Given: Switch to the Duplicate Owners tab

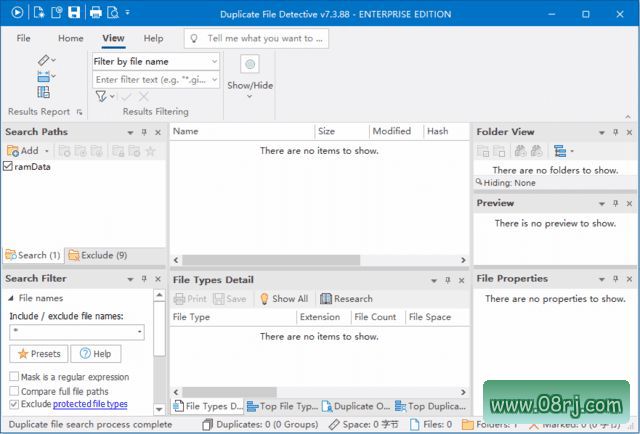Looking at the screenshot, I should click(x=356, y=406).
